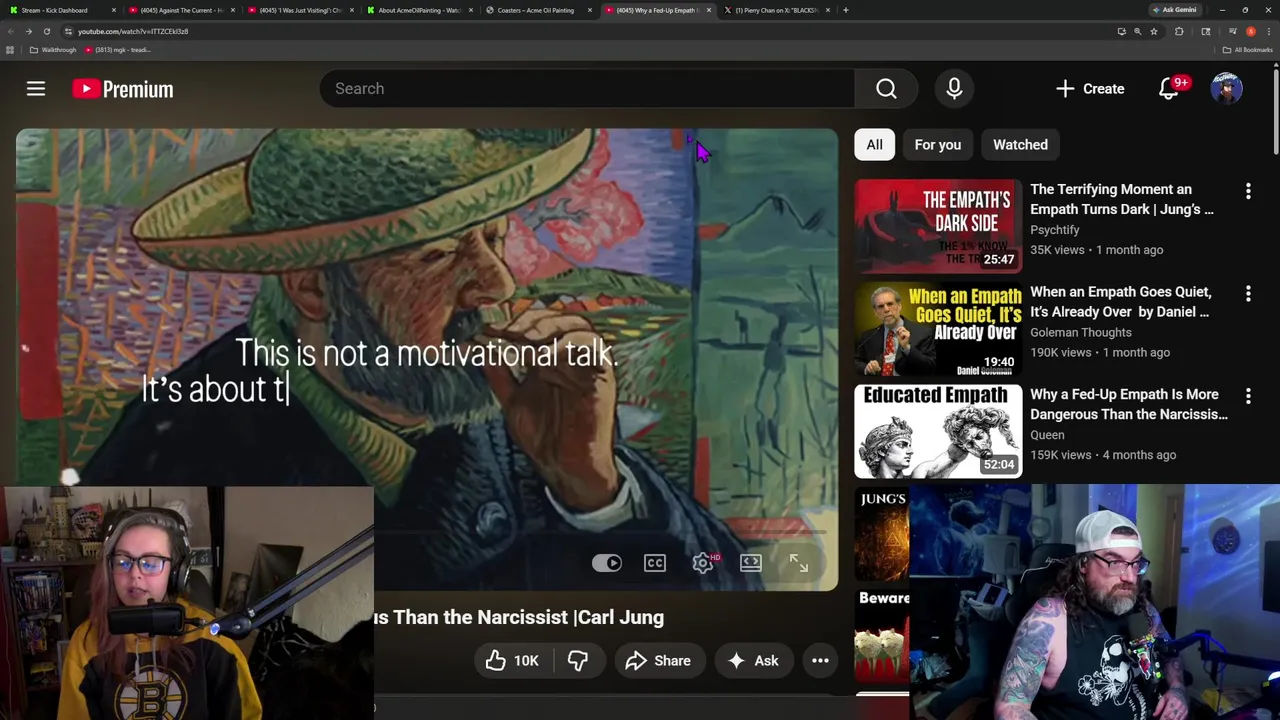
Task: Switch player to theater mode
Action: click(x=751, y=563)
